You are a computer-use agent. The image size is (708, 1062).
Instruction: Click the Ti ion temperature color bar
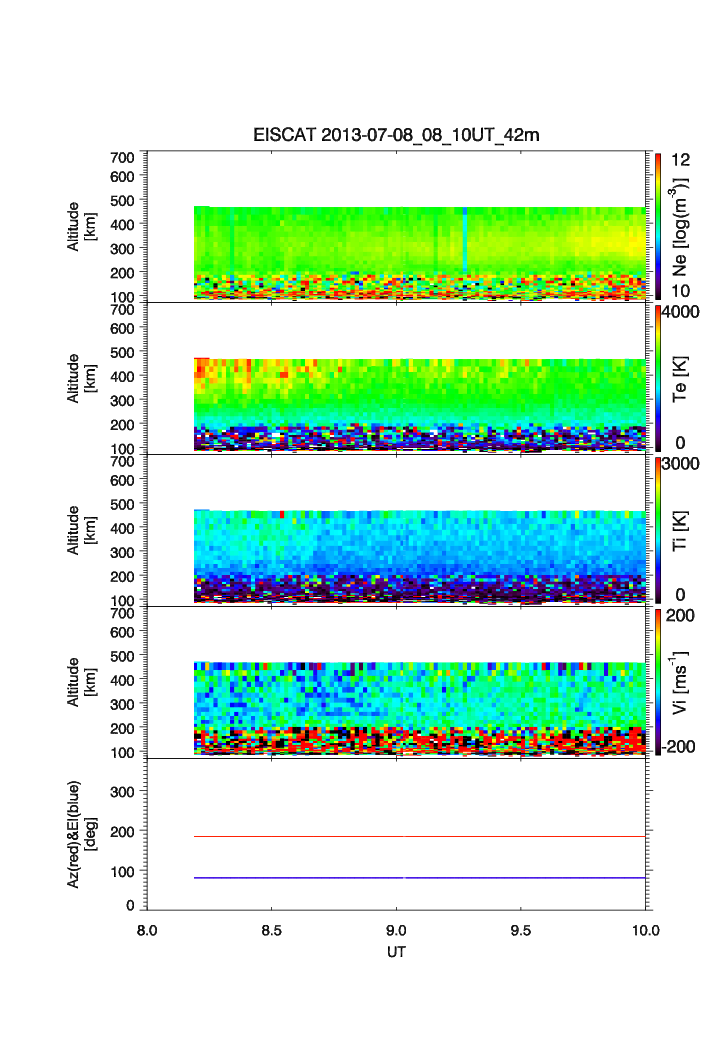(658, 530)
